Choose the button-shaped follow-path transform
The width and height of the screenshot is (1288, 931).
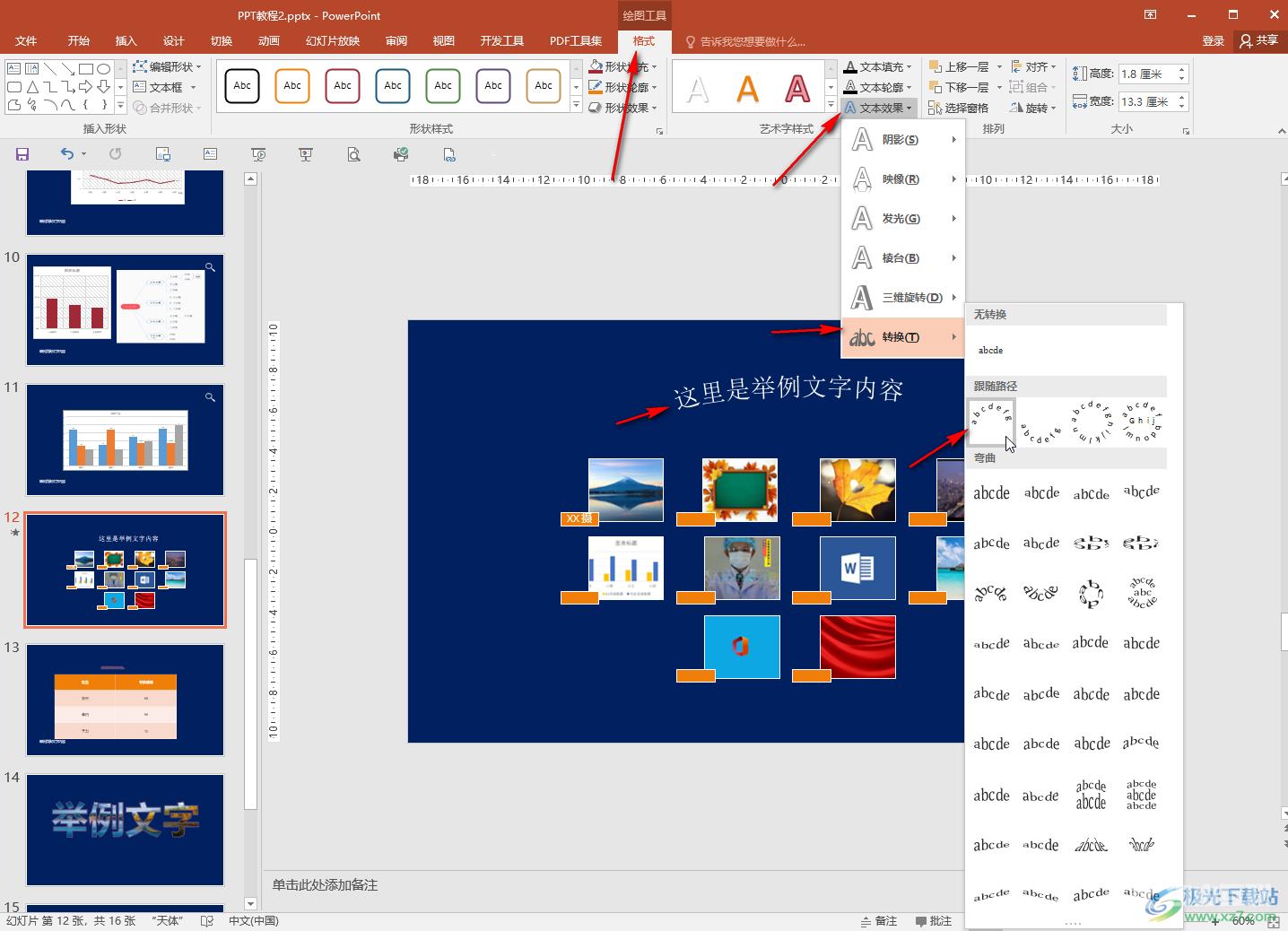tap(1142, 422)
